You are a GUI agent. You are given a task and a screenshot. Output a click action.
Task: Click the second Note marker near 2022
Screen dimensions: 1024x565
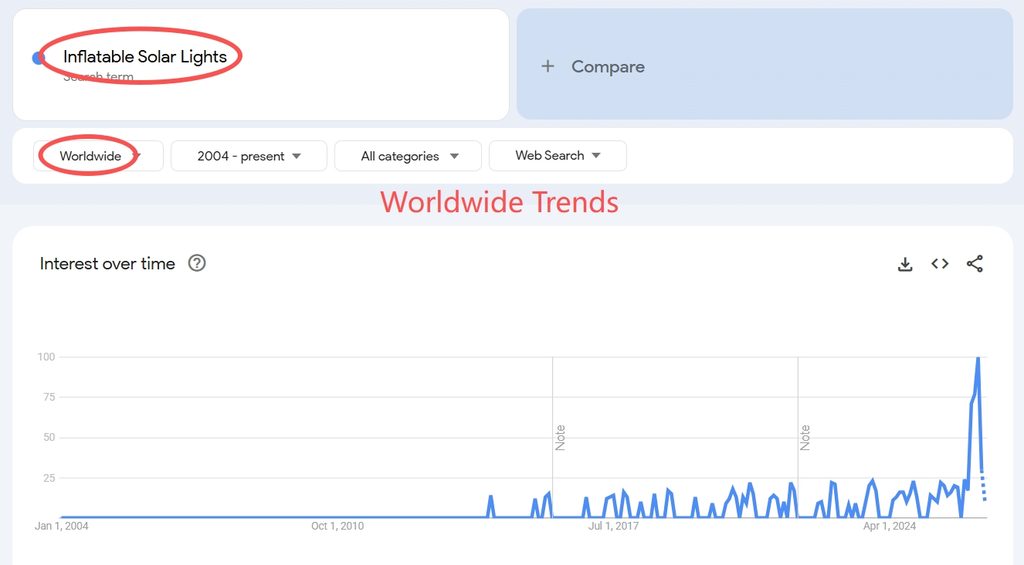(805, 437)
